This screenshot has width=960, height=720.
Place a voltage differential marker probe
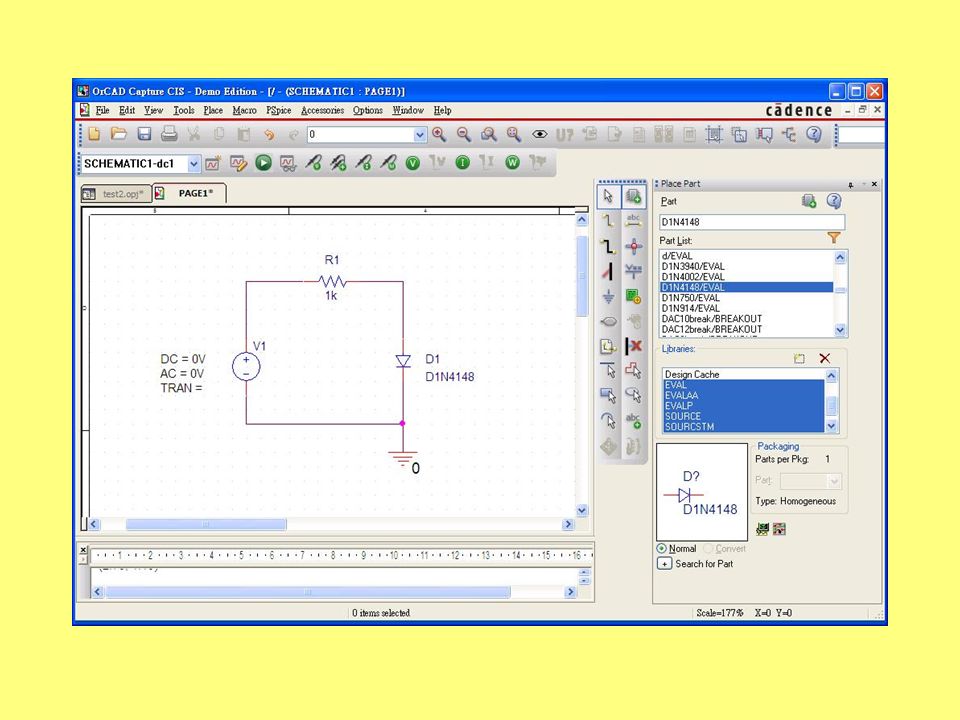point(338,163)
